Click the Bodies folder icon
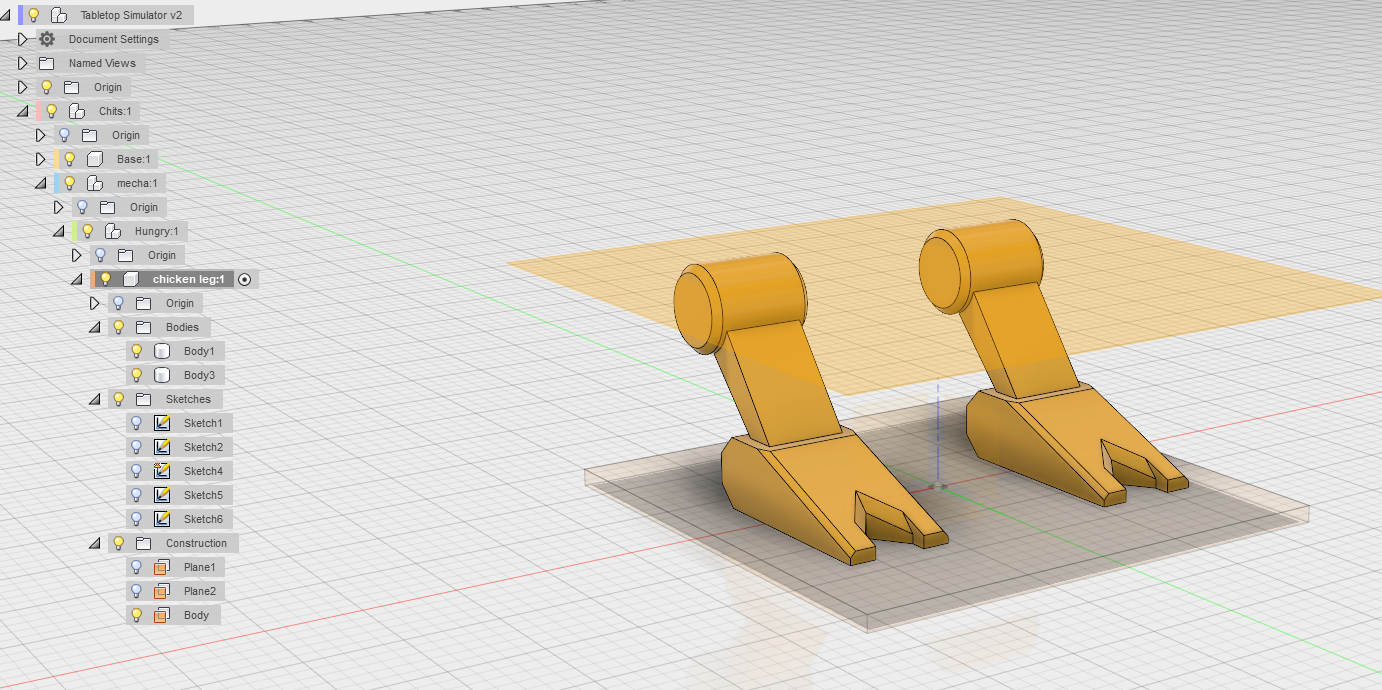This screenshot has height=690, width=1382. [143, 327]
